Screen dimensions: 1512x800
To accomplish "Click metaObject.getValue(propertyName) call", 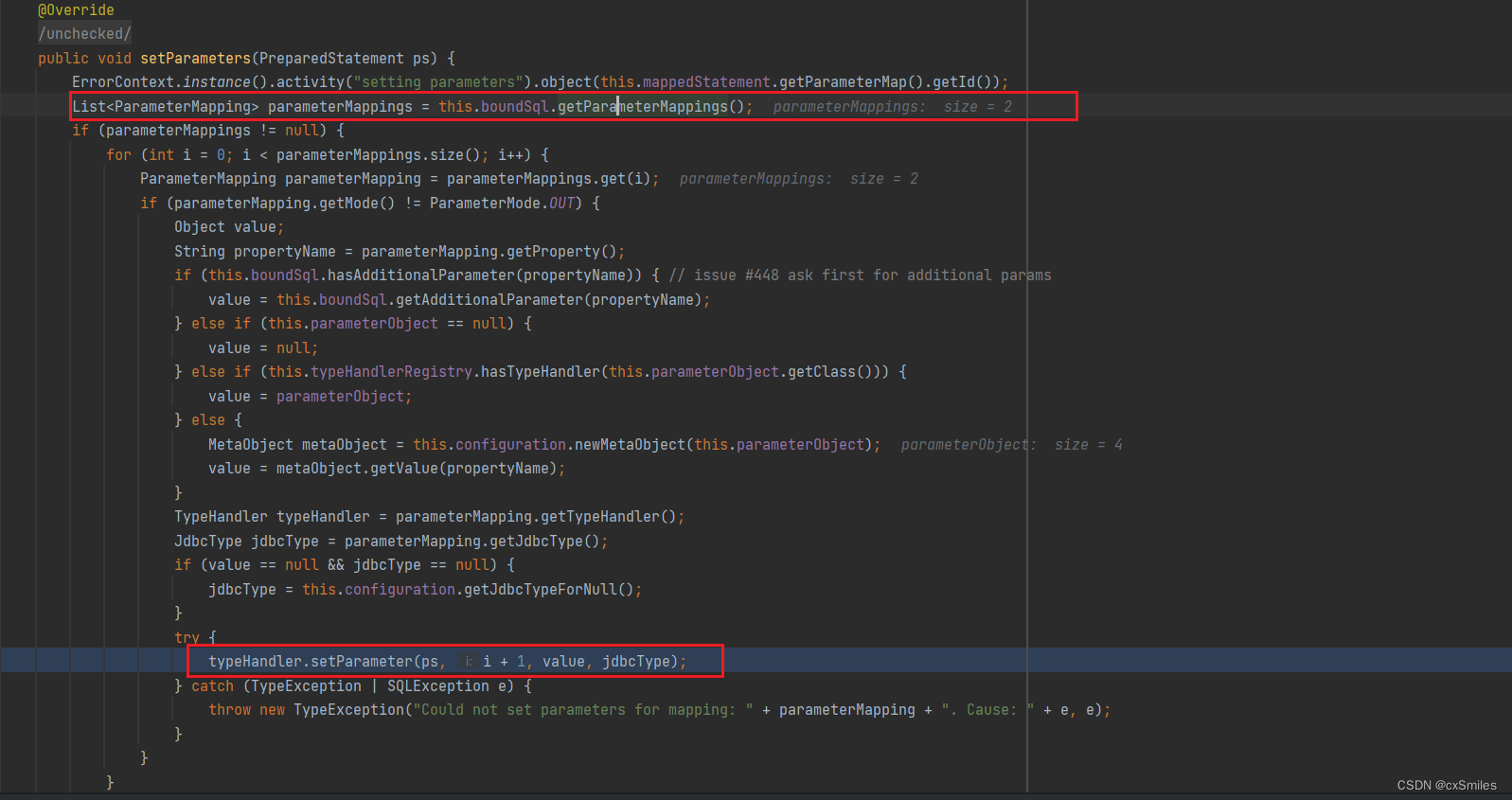I will 417,468.
